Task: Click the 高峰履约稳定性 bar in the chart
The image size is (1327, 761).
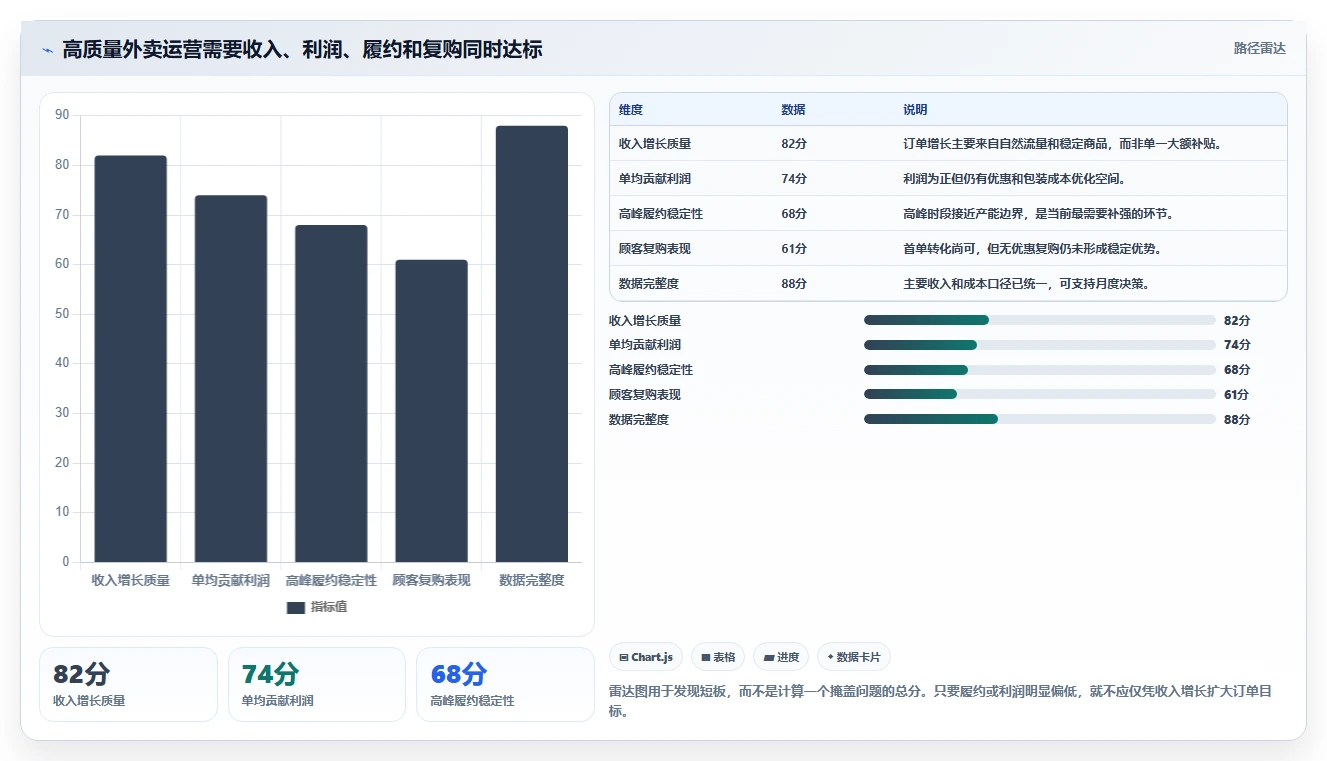Action: [x=331, y=394]
